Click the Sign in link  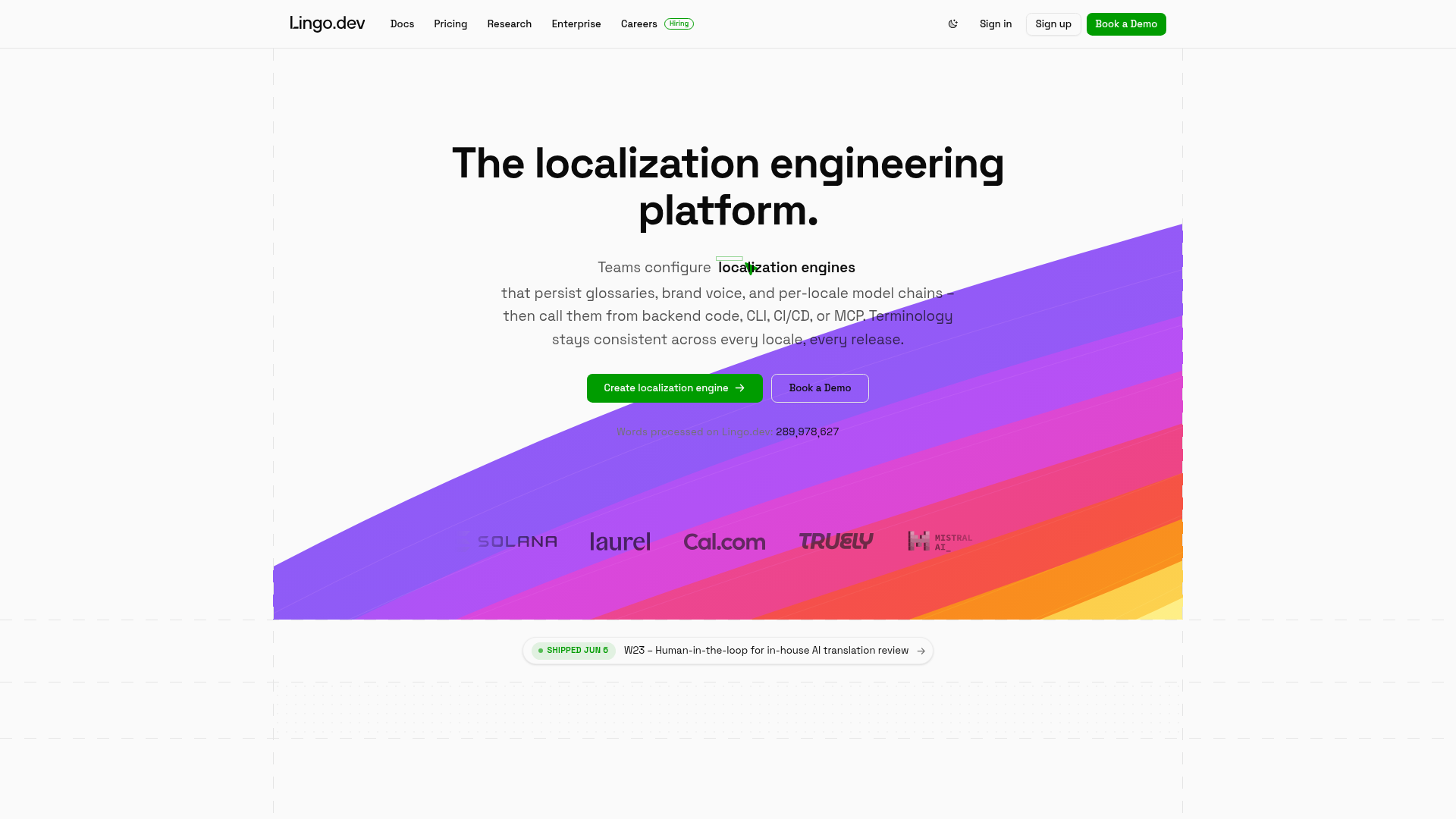[x=996, y=24]
